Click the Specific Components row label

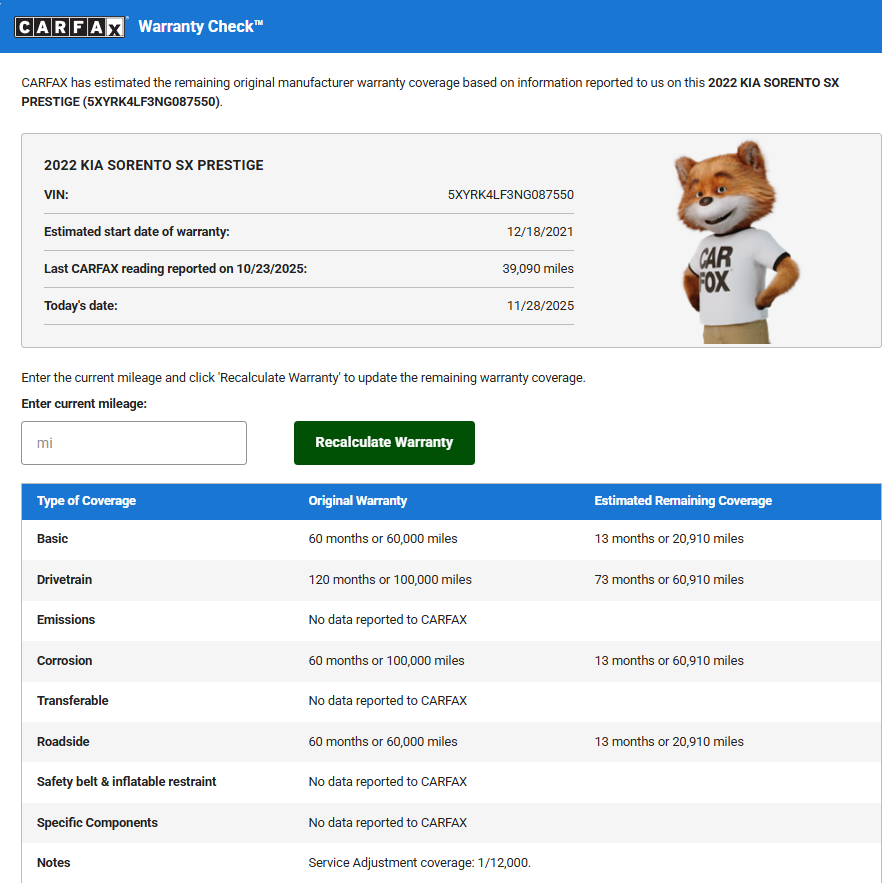(97, 823)
